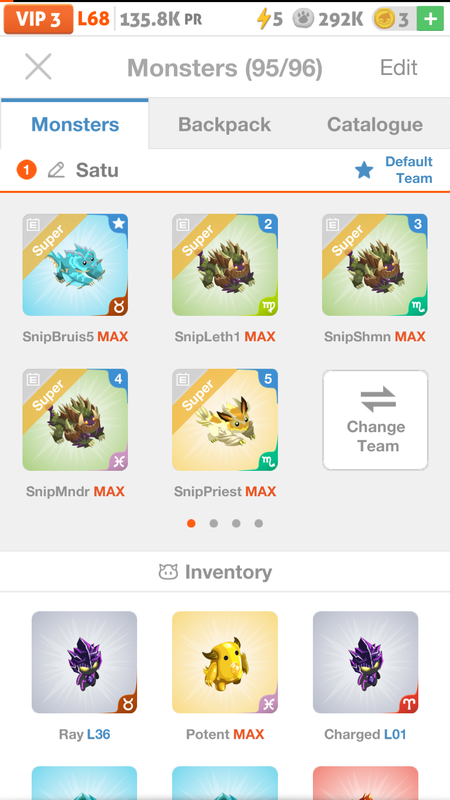Viewport: 450px width, 800px height.
Task: Toggle the Default Team star
Action: [364, 170]
